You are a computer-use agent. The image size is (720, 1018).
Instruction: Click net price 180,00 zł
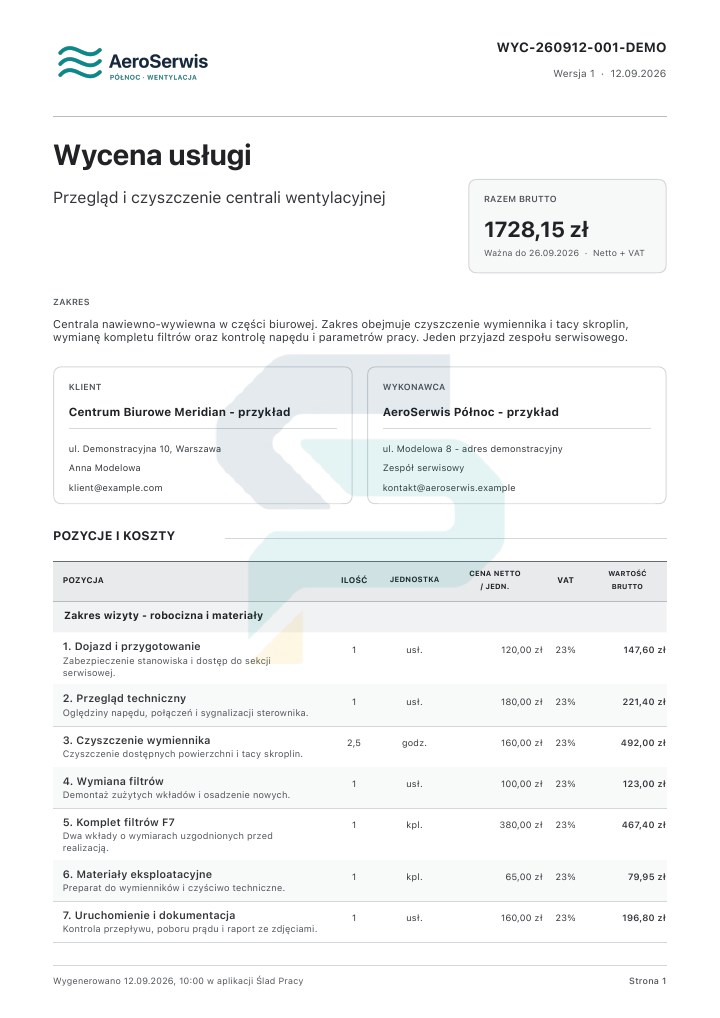point(521,702)
